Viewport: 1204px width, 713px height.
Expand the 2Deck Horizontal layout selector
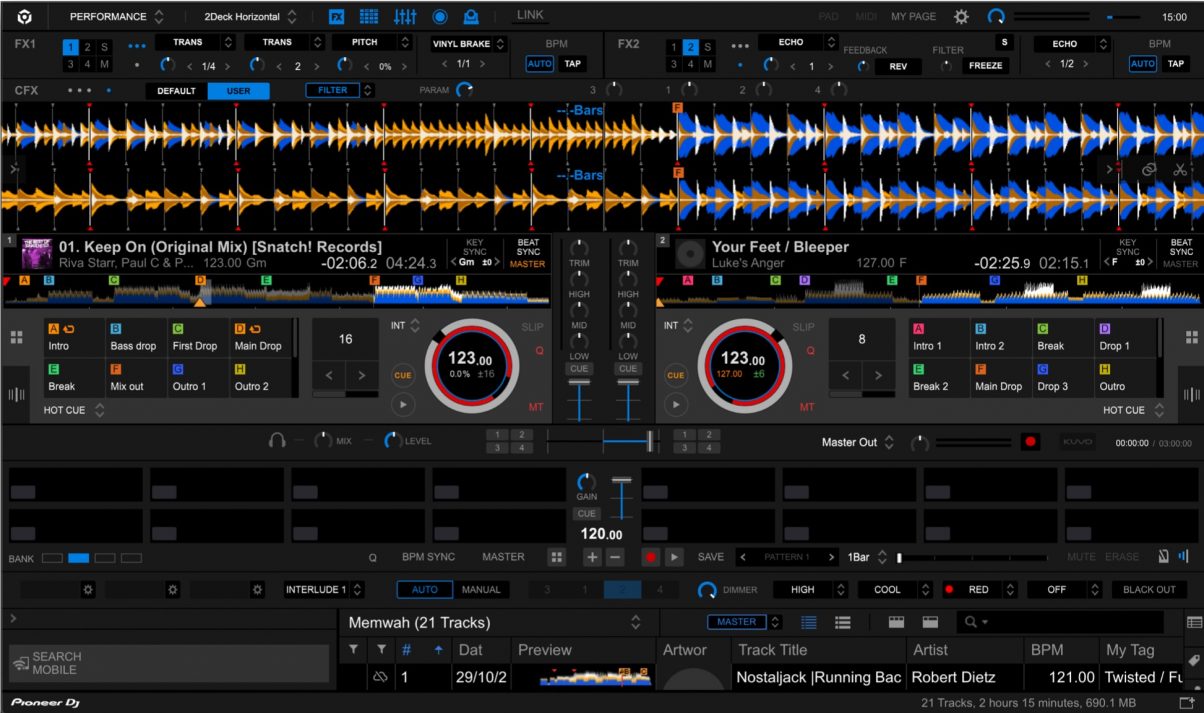(247, 15)
